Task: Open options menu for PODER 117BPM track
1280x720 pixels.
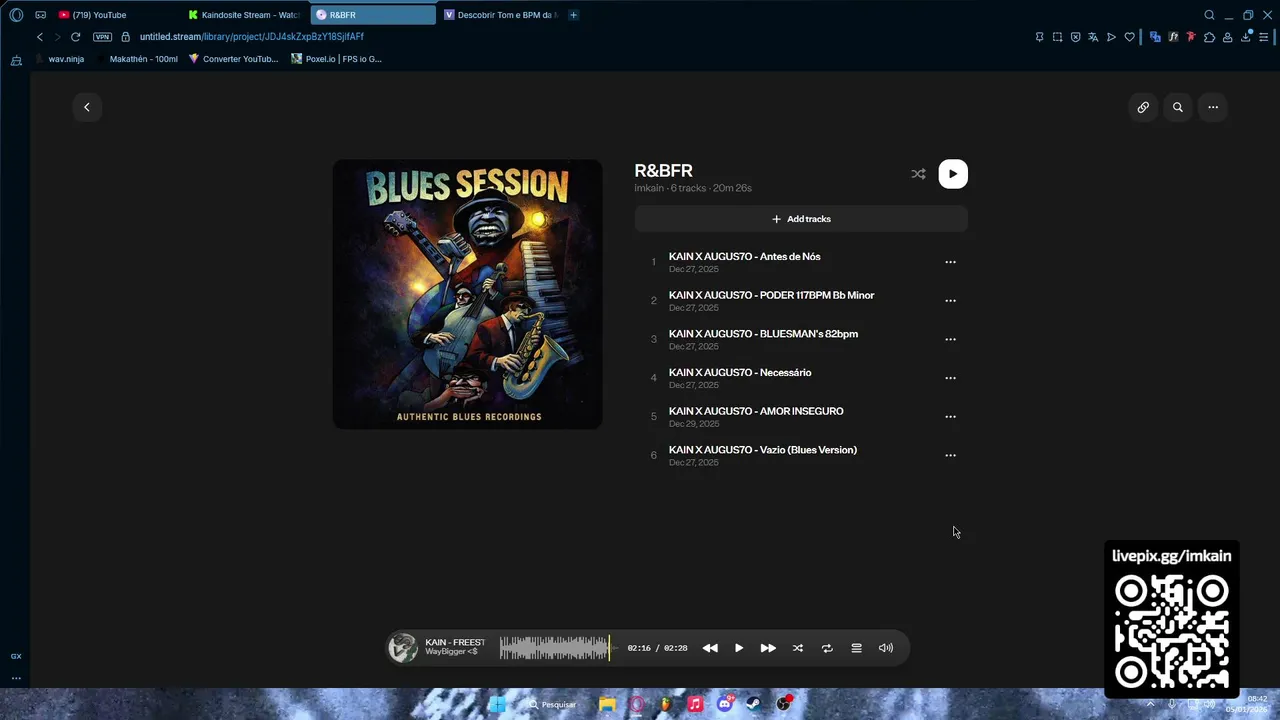Action: click(x=950, y=300)
